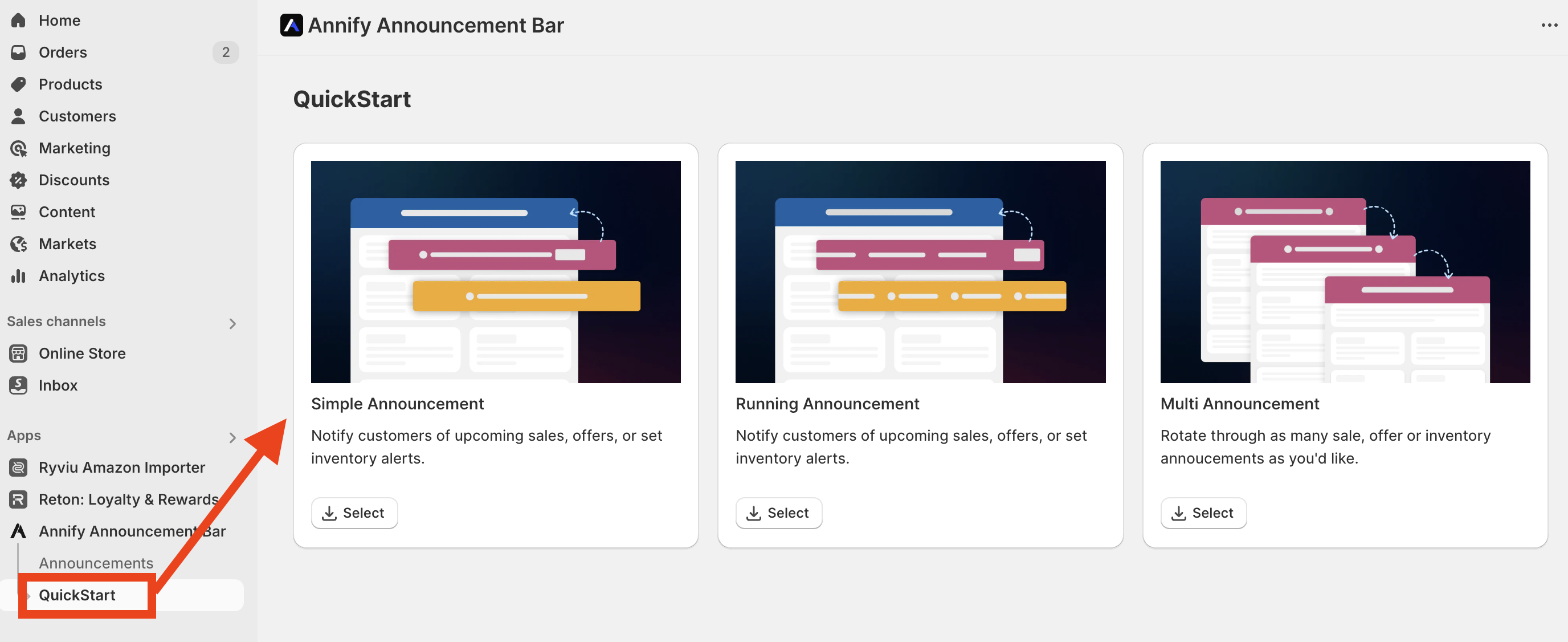1568x642 pixels.
Task: Expand the Apps section chevron
Action: pyautogui.click(x=232, y=437)
